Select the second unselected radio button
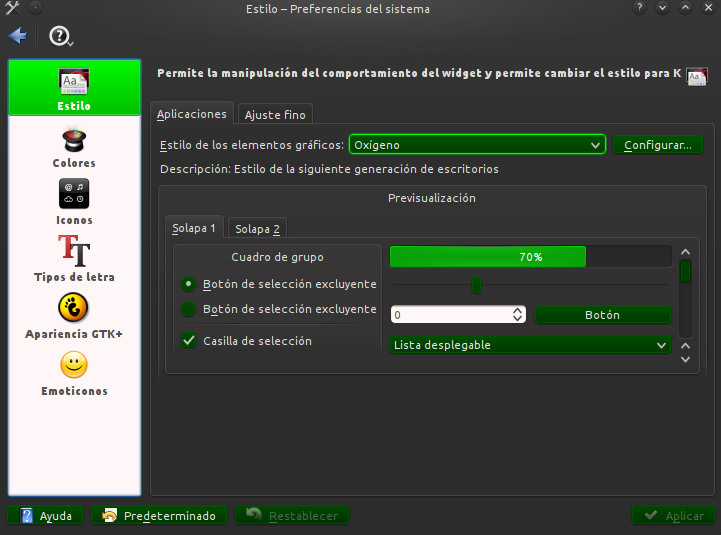Image resolution: width=721 pixels, height=535 pixels. coord(189,309)
